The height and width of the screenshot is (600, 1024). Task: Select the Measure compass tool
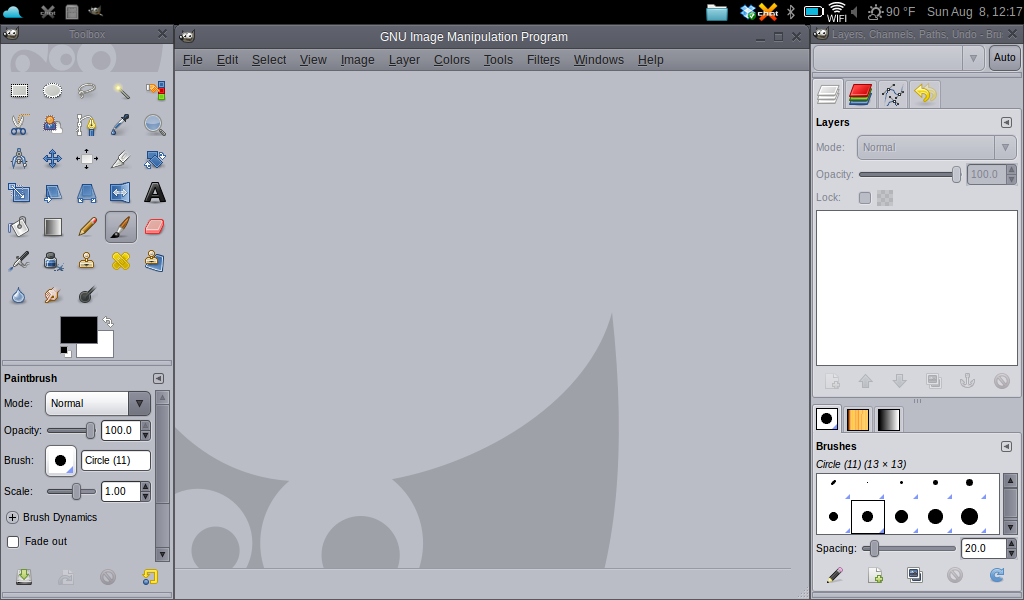click(19, 159)
